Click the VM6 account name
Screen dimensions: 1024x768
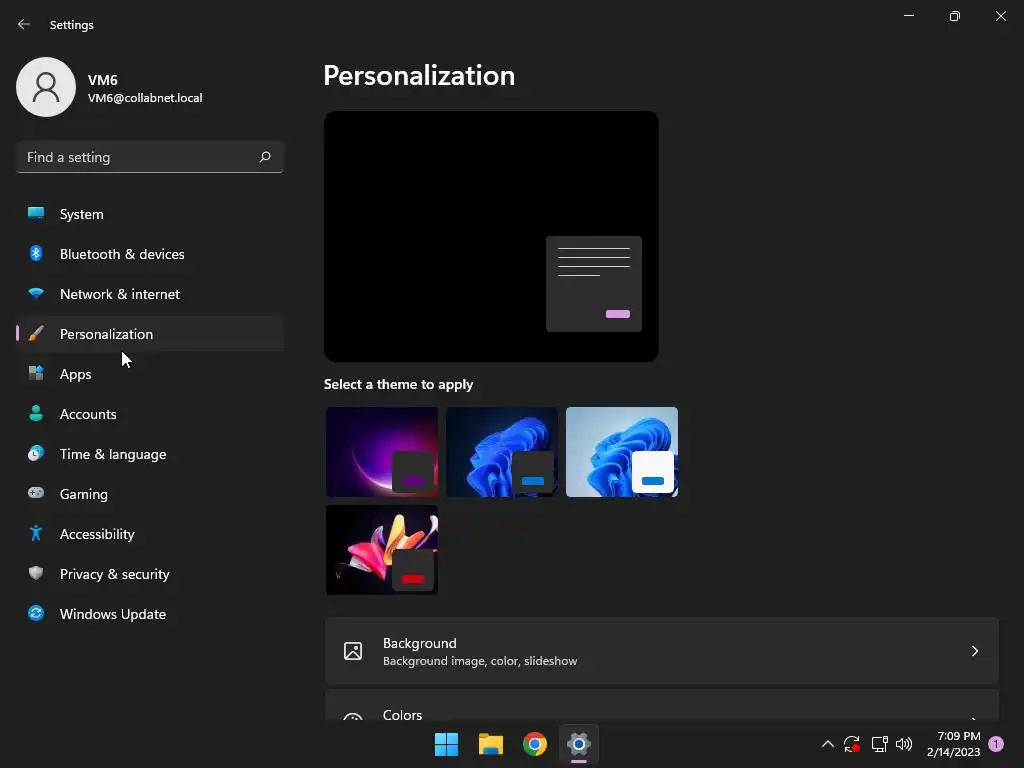click(x=103, y=80)
